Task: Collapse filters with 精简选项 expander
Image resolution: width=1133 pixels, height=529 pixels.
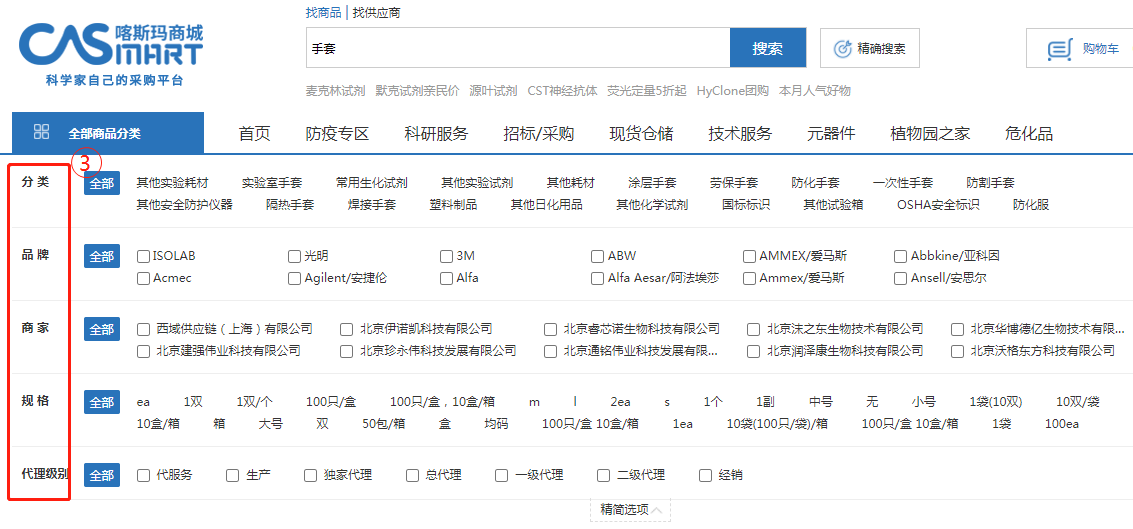Action: 630,510
